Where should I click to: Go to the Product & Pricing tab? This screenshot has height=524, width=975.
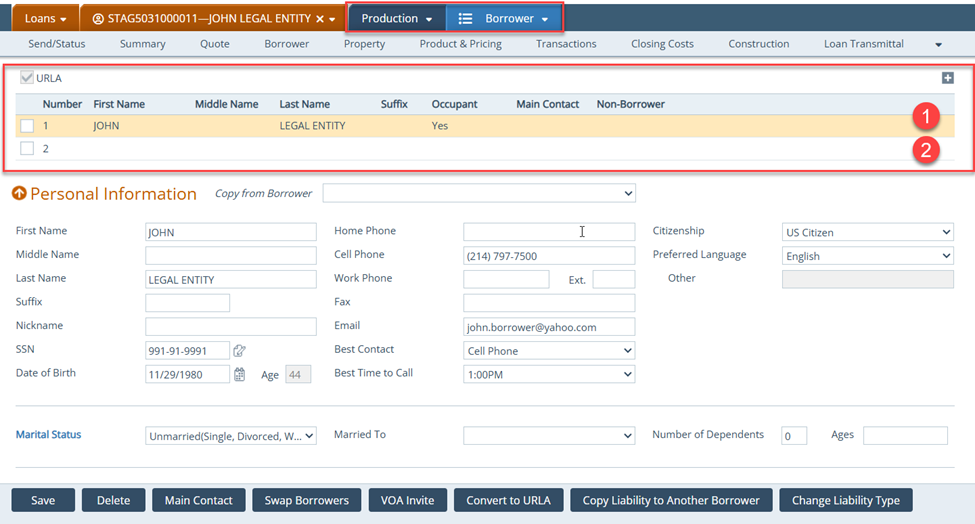click(460, 44)
